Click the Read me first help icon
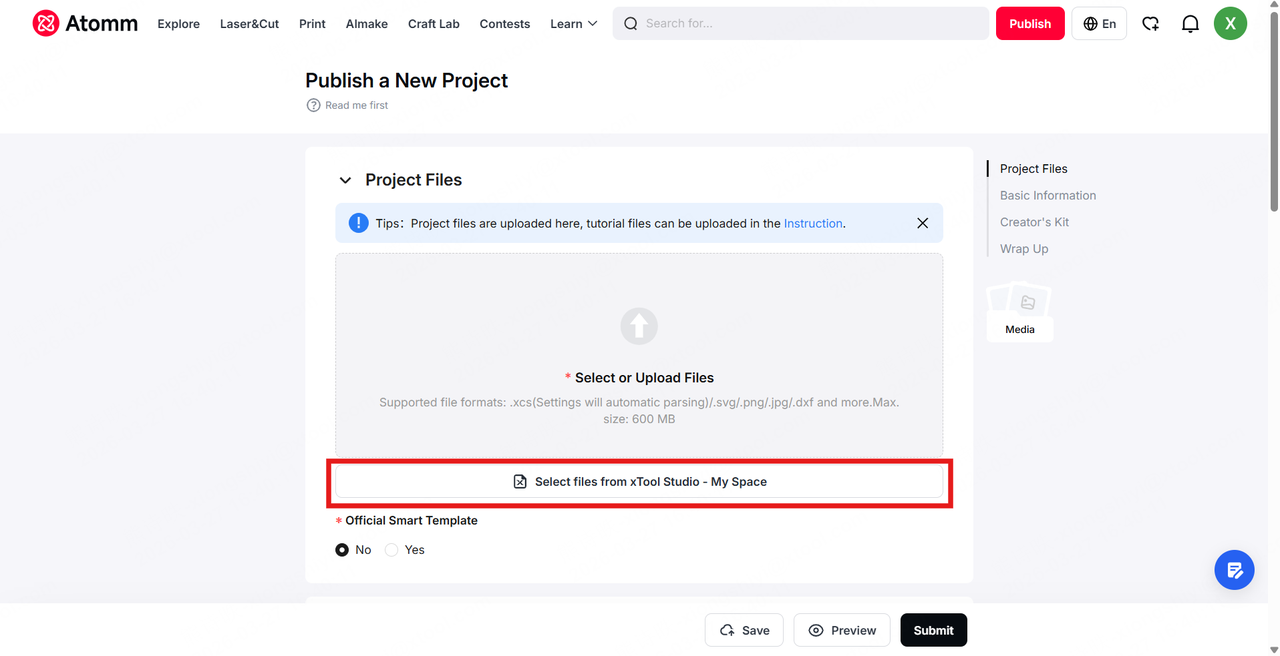Viewport: 1280px width, 656px height. [x=313, y=105]
